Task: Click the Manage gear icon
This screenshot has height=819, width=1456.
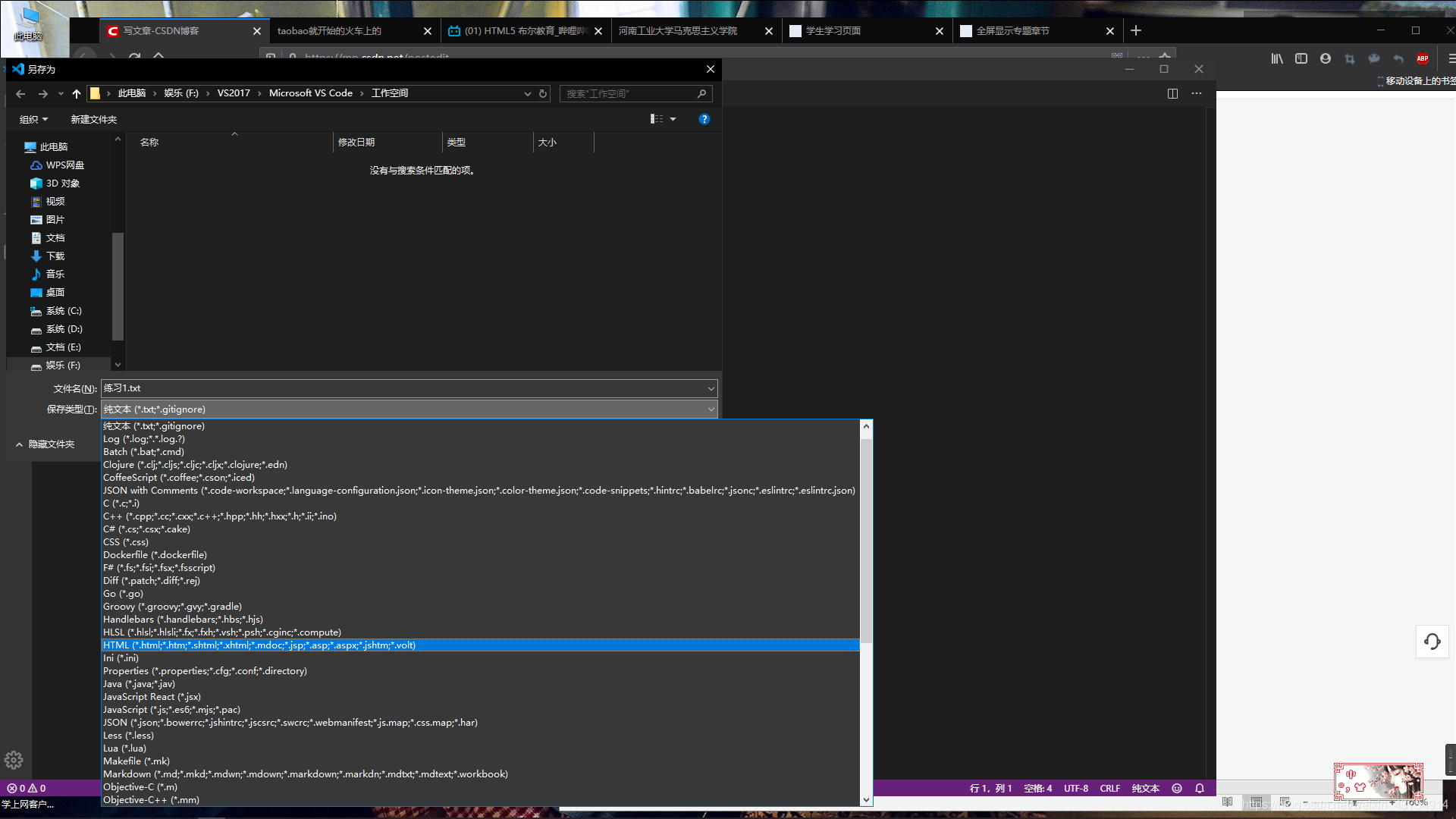Action: 14,760
